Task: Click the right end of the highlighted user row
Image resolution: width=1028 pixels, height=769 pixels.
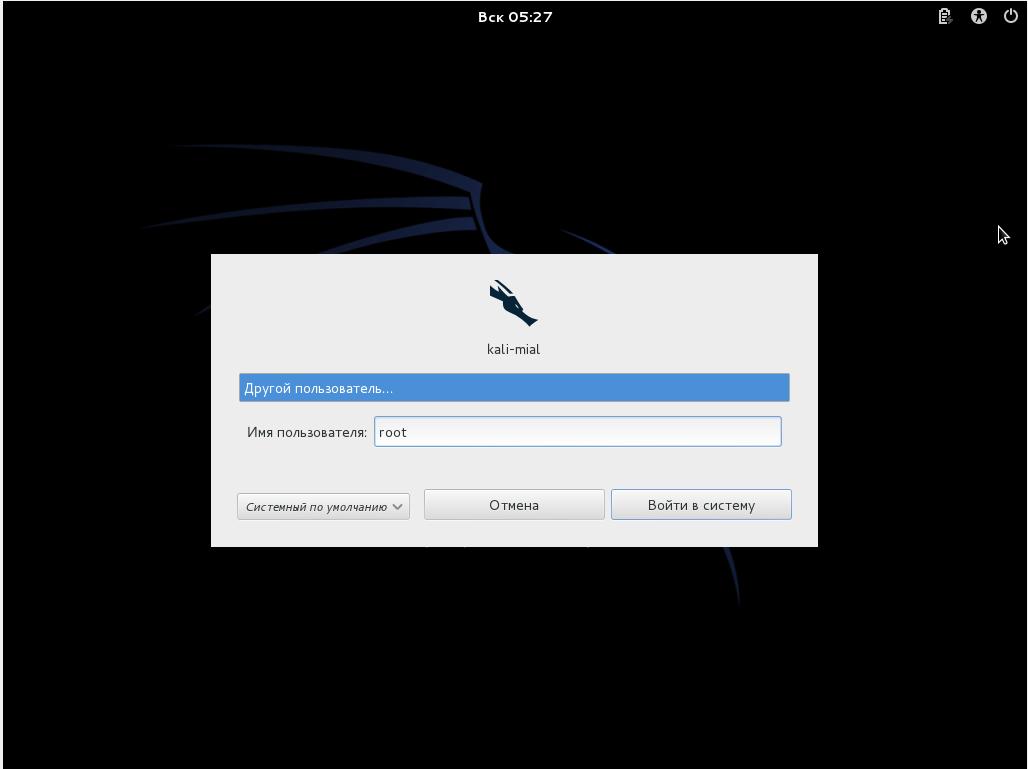Action: [760, 388]
